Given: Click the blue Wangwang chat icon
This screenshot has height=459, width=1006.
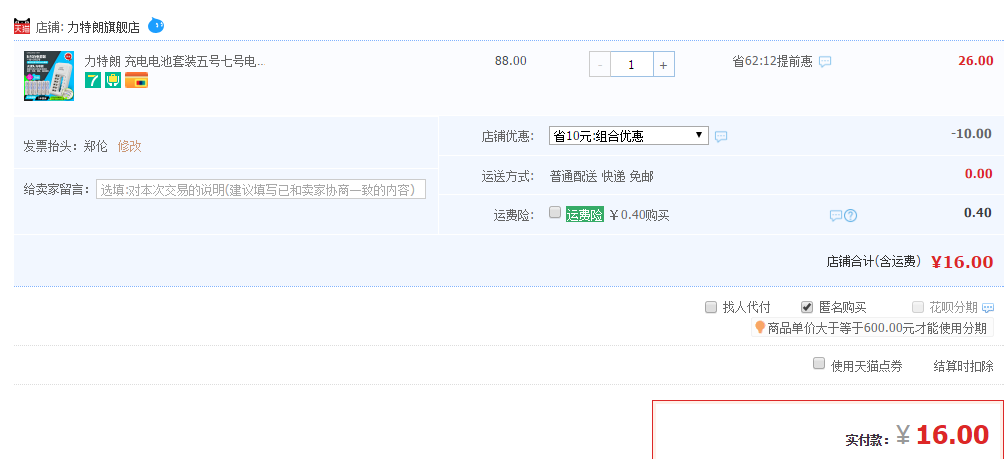Looking at the screenshot, I should [155, 25].
